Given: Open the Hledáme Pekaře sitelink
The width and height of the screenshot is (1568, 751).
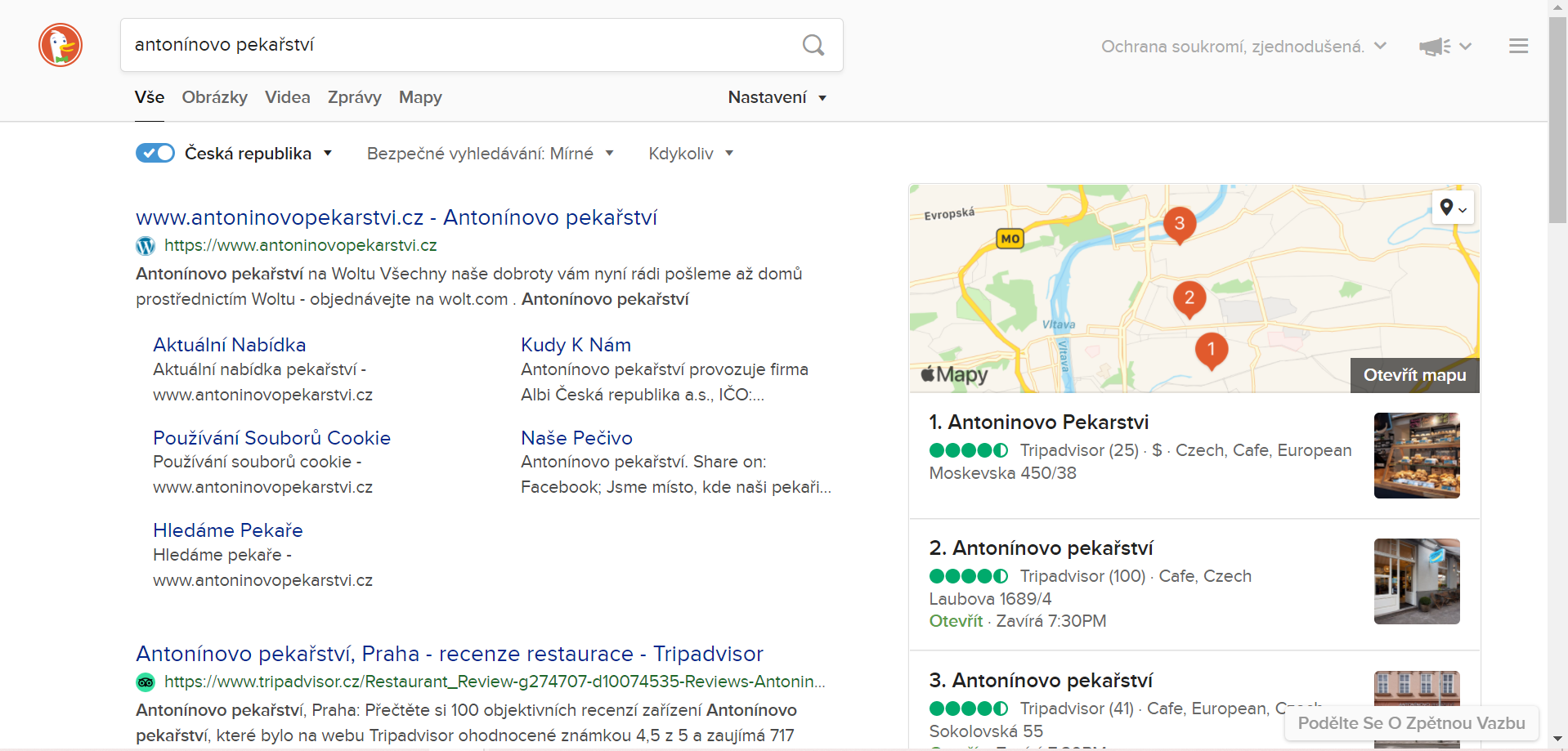Looking at the screenshot, I should [228, 530].
